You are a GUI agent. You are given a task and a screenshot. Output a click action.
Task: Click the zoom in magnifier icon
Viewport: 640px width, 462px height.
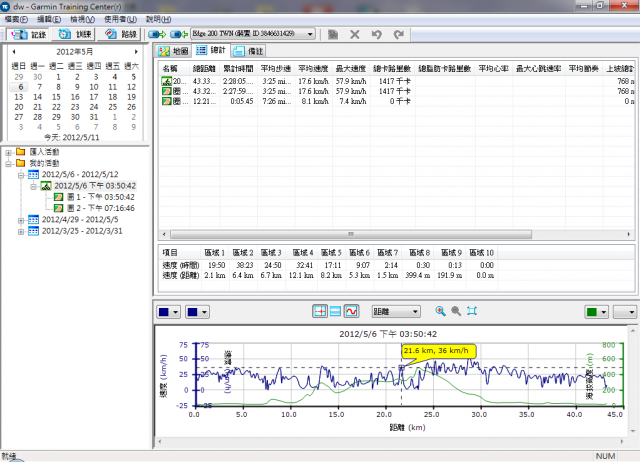coord(440,311)
